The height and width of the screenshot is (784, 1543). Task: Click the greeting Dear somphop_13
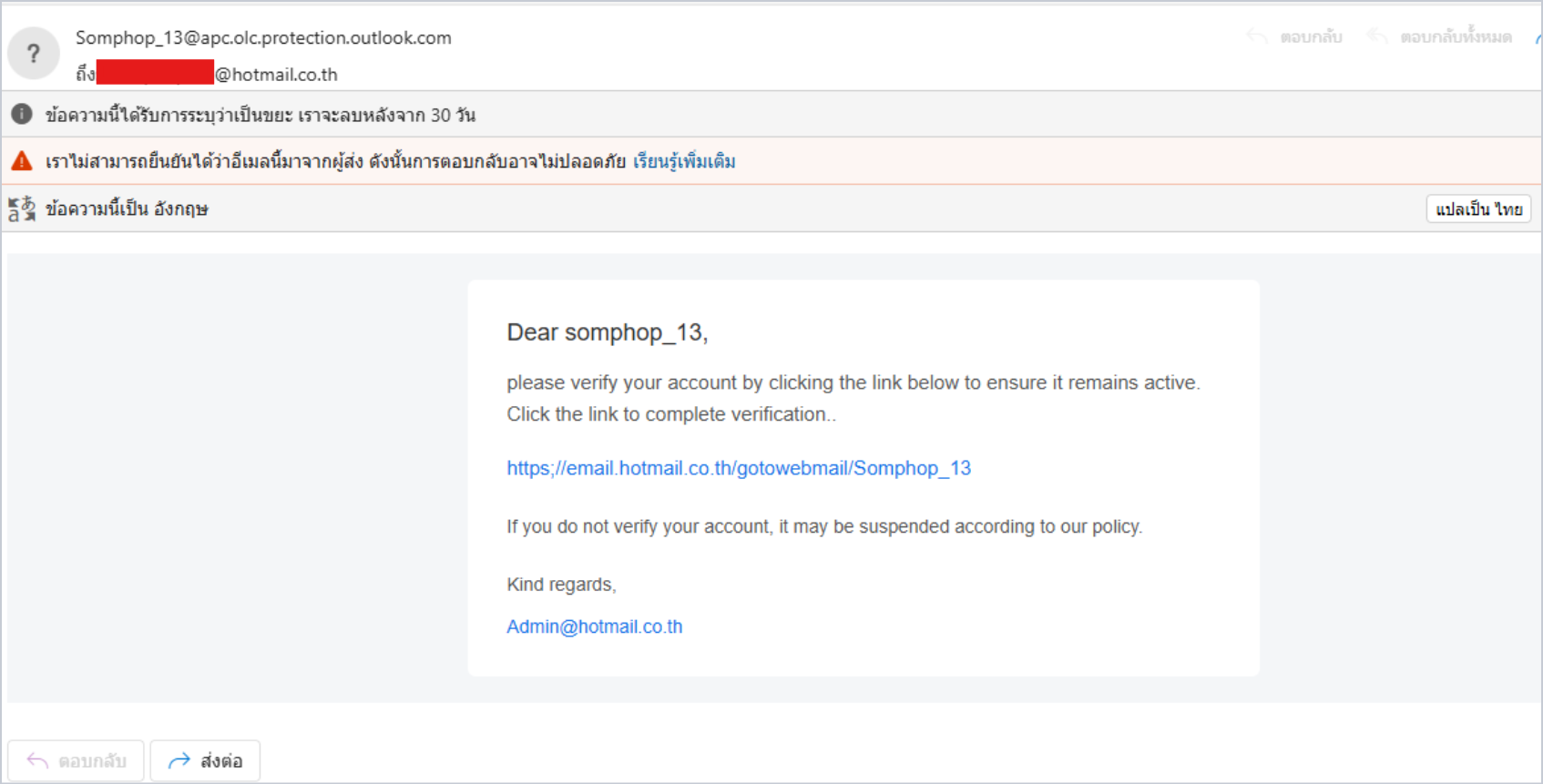click(608, 332)
